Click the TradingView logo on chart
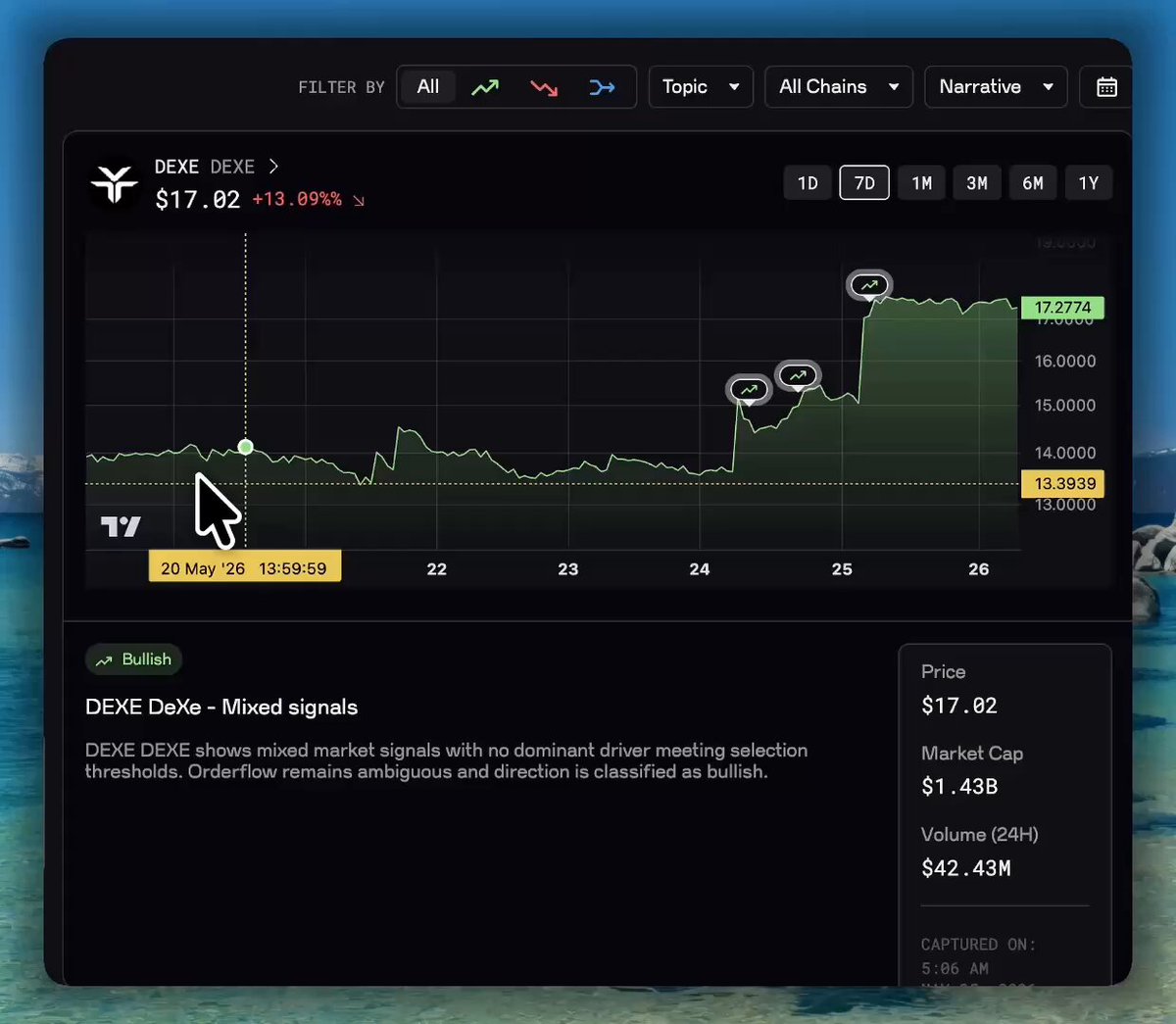The width and height of the screenshot is (1176, 1024). pos(121,527)
